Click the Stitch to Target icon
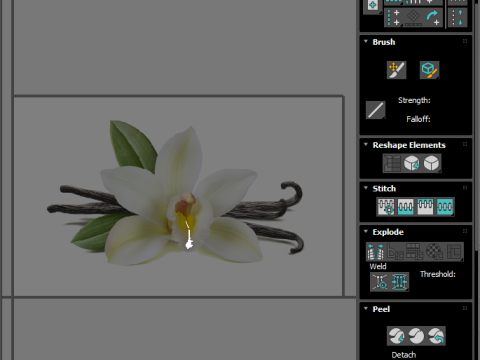Image resolution: width=480 pixels, height=360 pixels. [x=386, y=207]
